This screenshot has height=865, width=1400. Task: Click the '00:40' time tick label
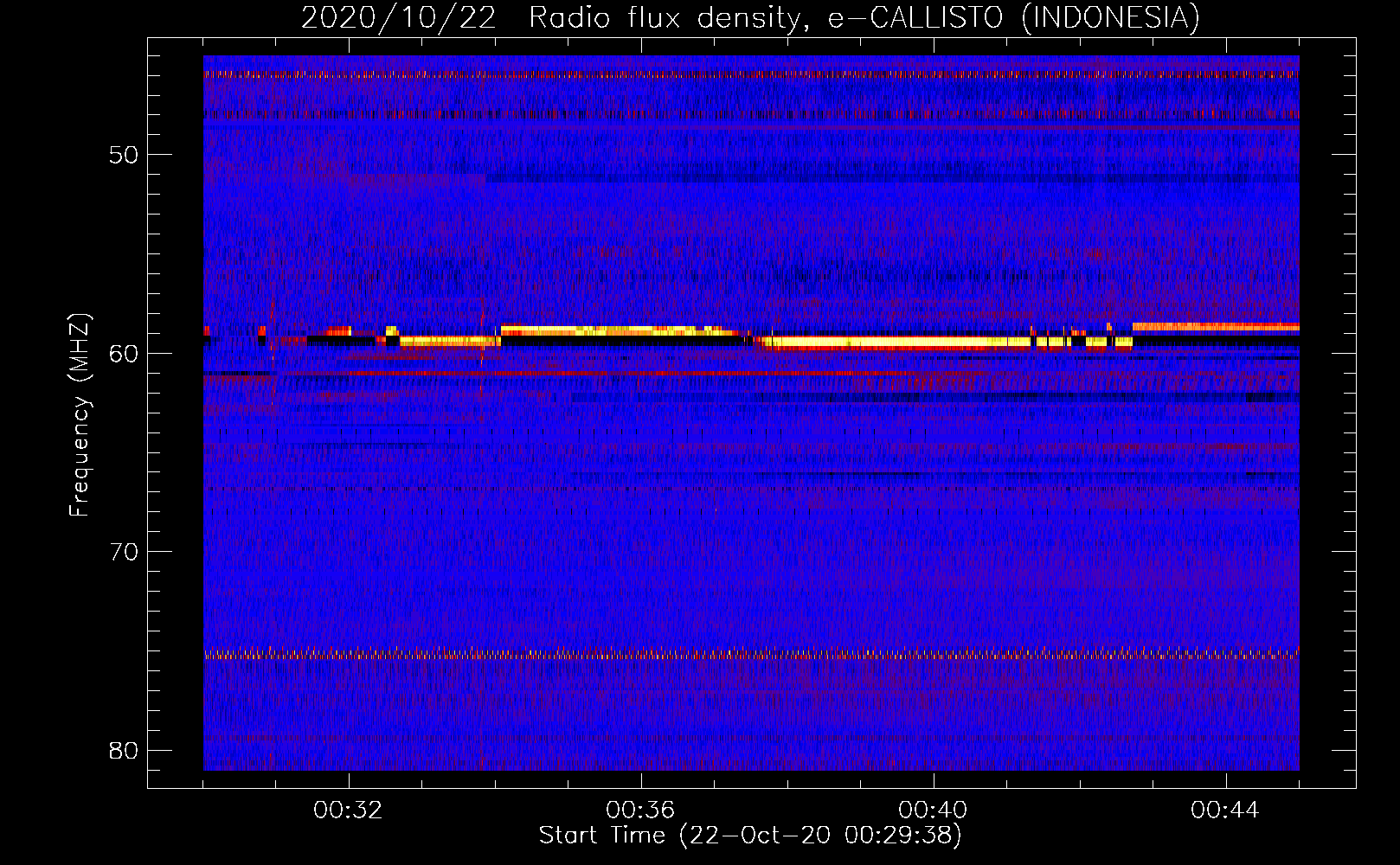933,811
